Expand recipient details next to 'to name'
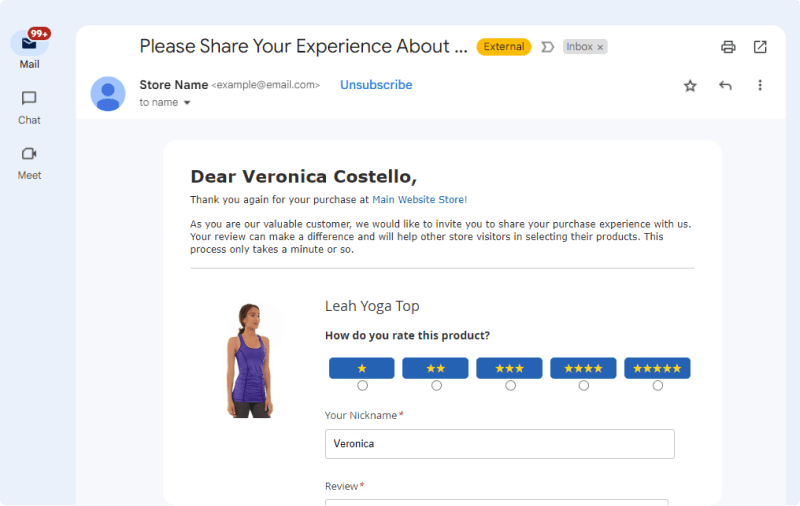The height and width of the screenshot is (506, 800). pos(187,103)
